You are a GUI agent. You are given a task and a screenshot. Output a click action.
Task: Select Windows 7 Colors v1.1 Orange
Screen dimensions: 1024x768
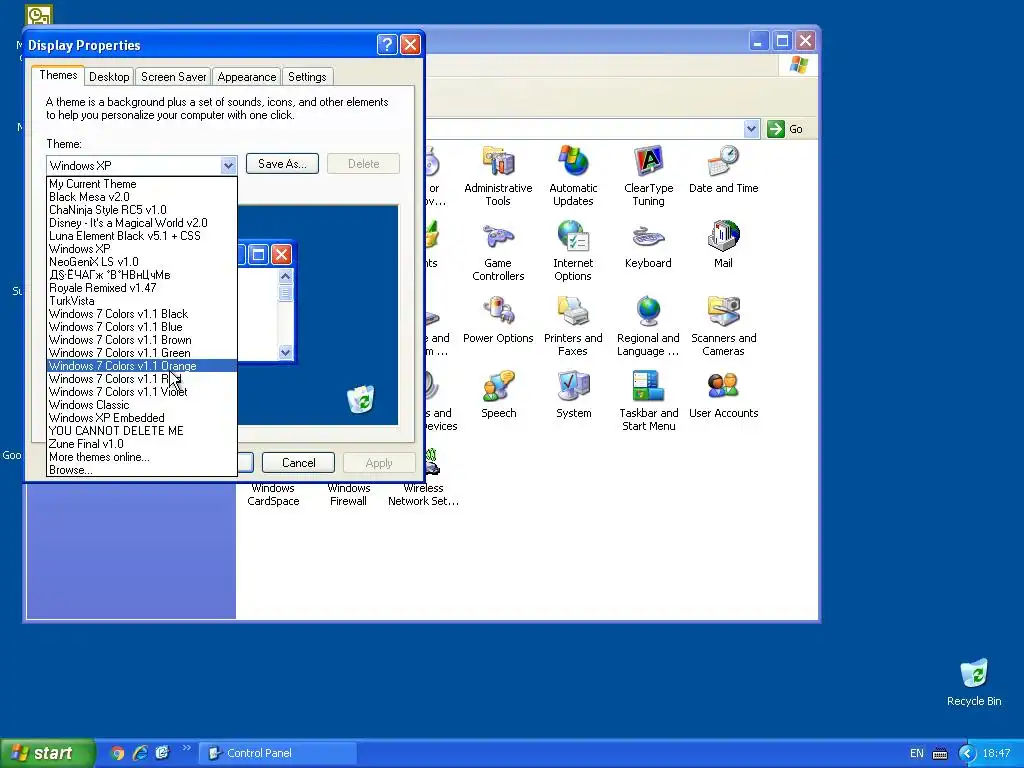click(142, 366)
